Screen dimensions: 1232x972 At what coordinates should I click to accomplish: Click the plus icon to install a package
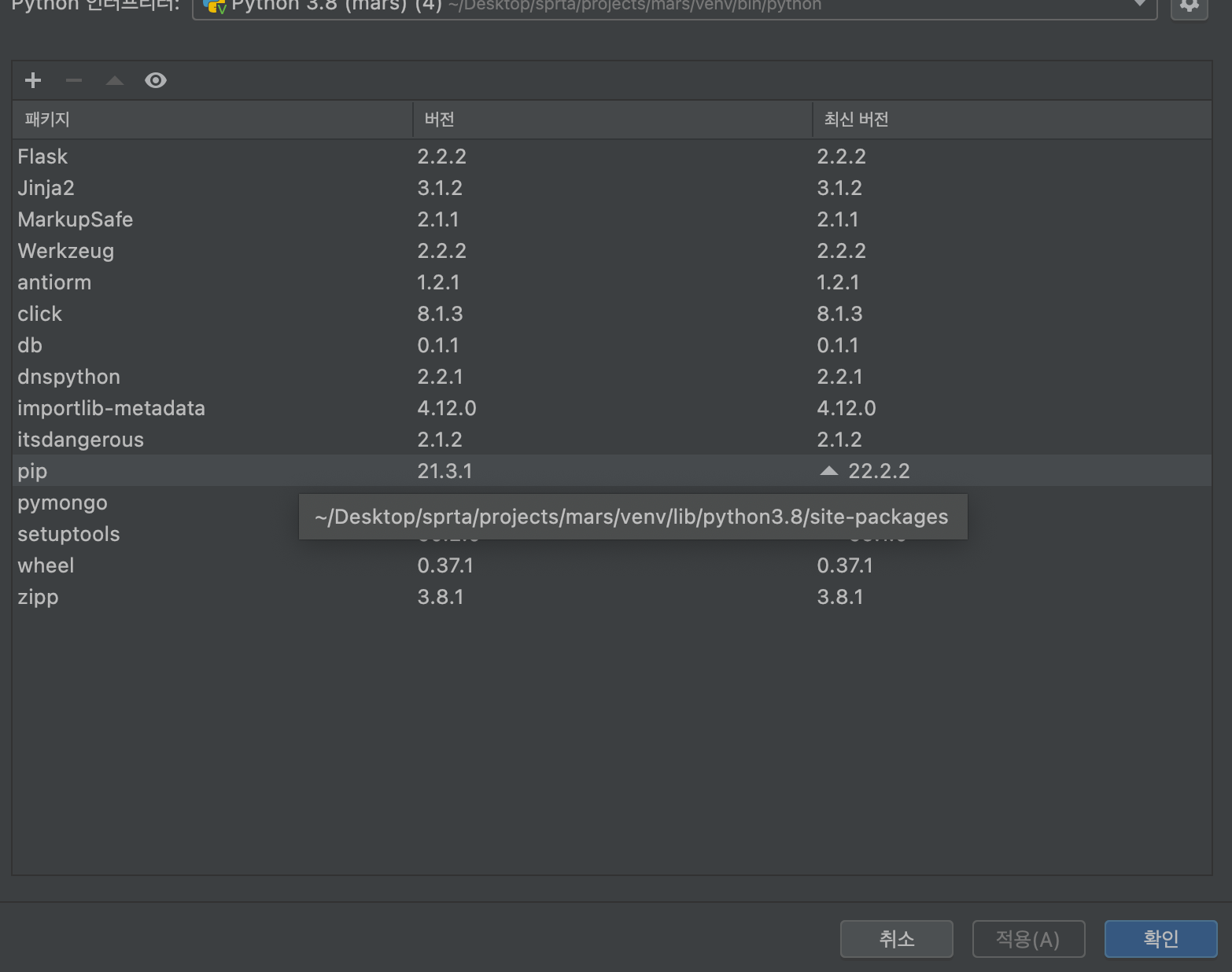point(33,80)
